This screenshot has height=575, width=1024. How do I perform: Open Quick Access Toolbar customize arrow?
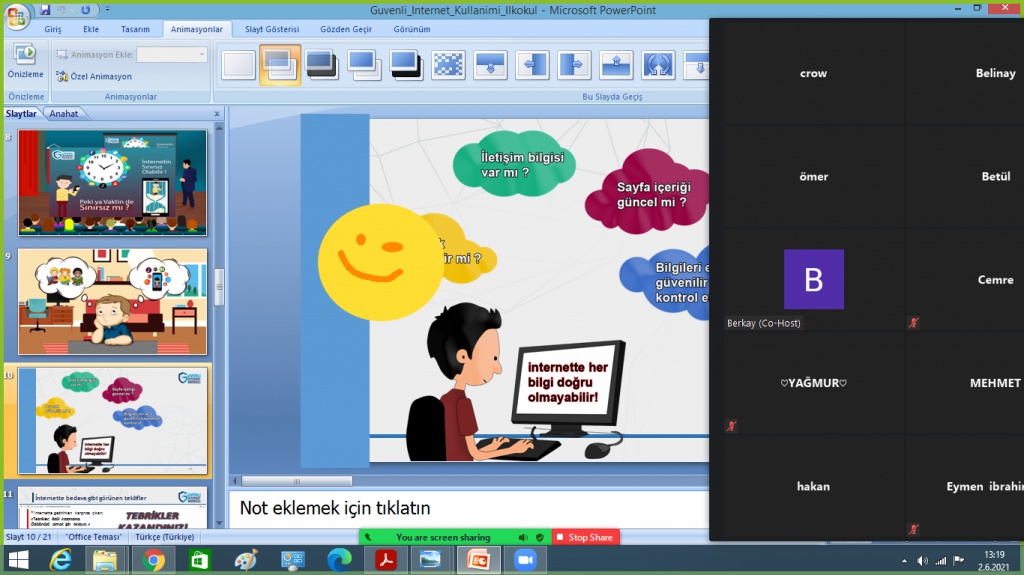(107, 10)
